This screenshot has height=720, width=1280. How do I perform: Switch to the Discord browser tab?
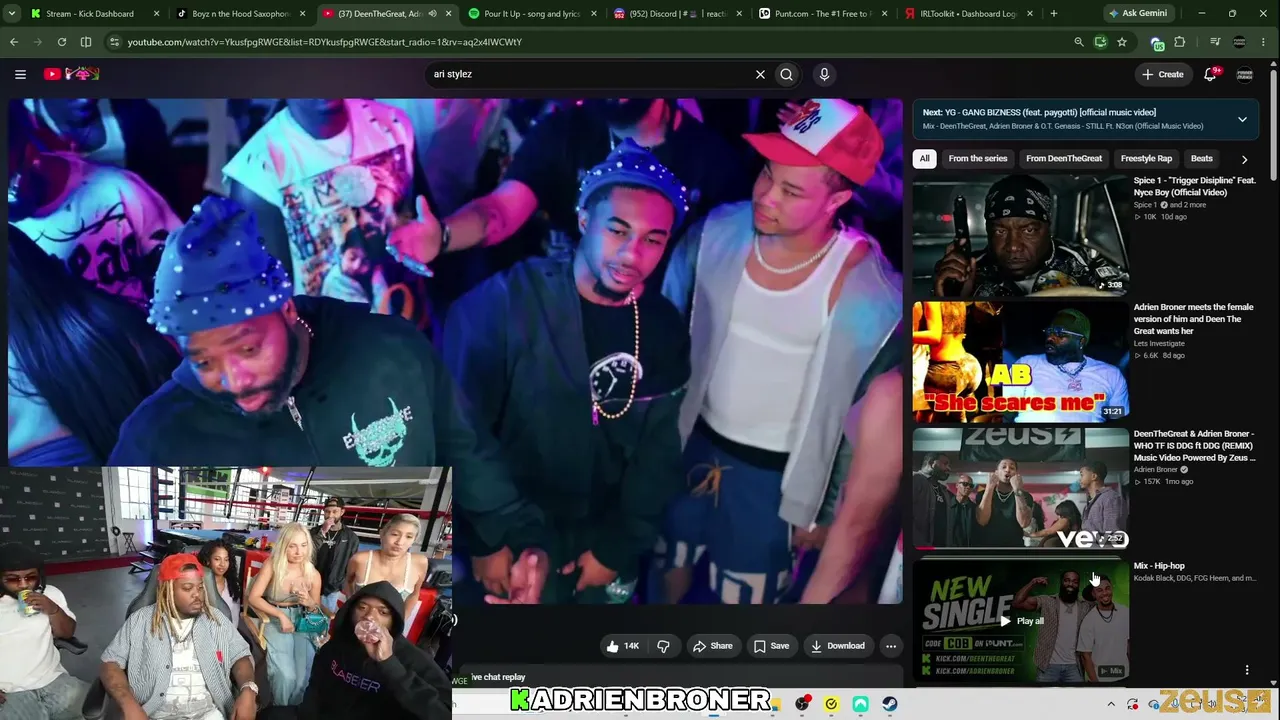coord(678,14)
